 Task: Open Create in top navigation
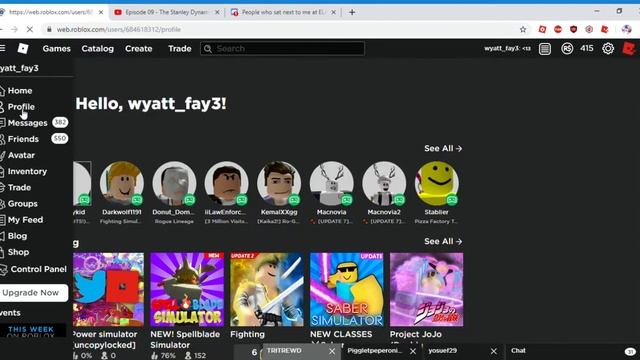(x=139, y=49)
